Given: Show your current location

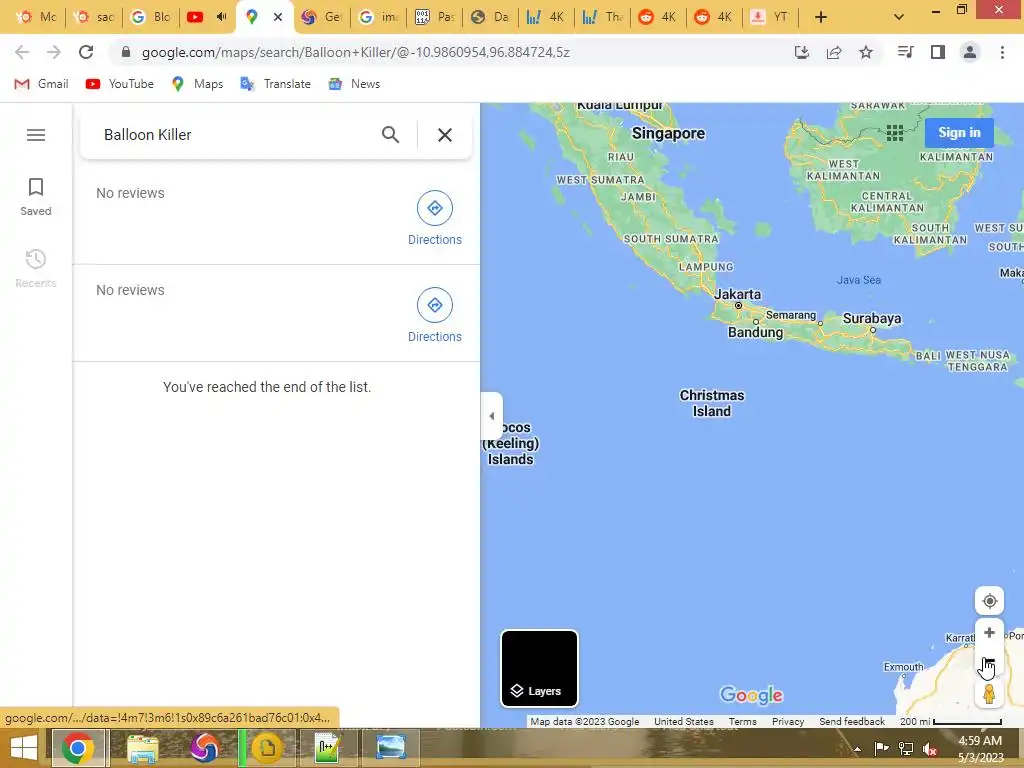Looking at the screenshot, I should (989, 601).
